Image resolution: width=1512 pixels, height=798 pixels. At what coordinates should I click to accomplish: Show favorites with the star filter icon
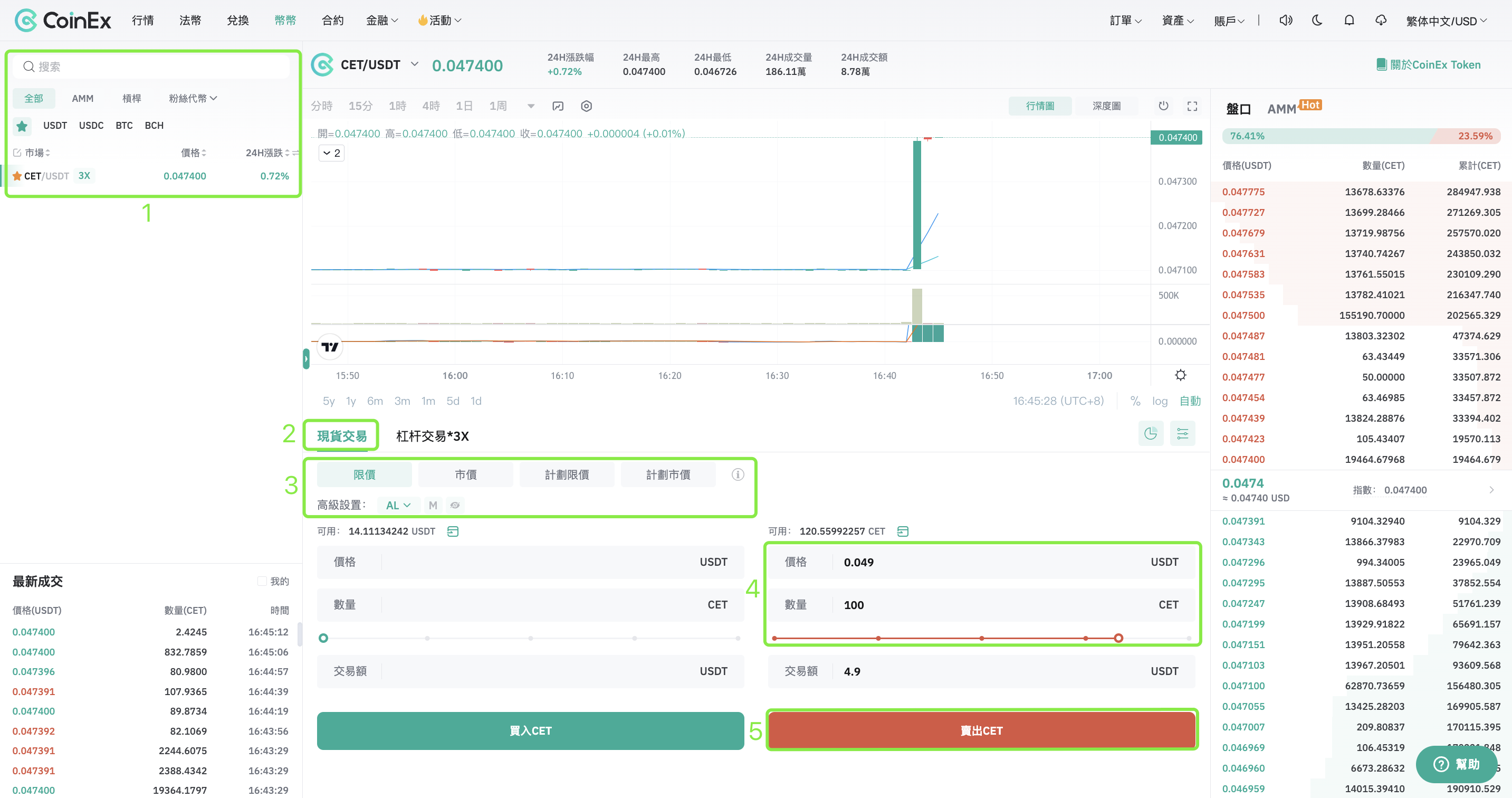22,126
